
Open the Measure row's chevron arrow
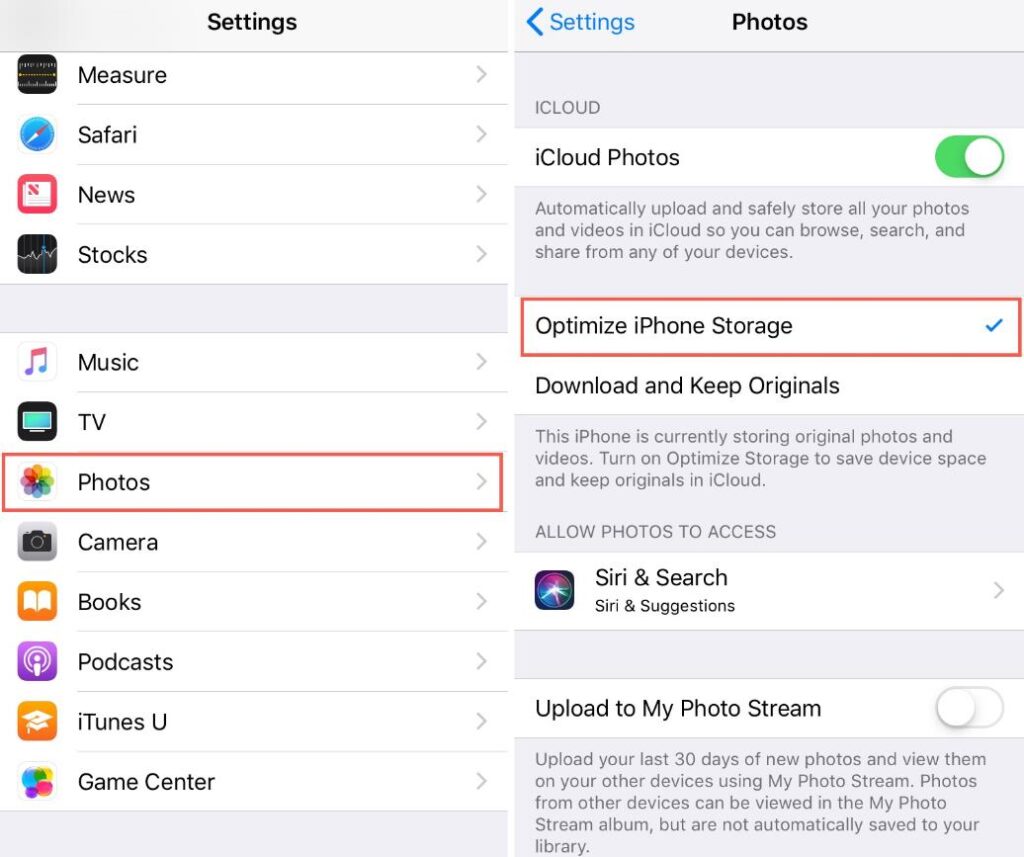tap(481, 74)
